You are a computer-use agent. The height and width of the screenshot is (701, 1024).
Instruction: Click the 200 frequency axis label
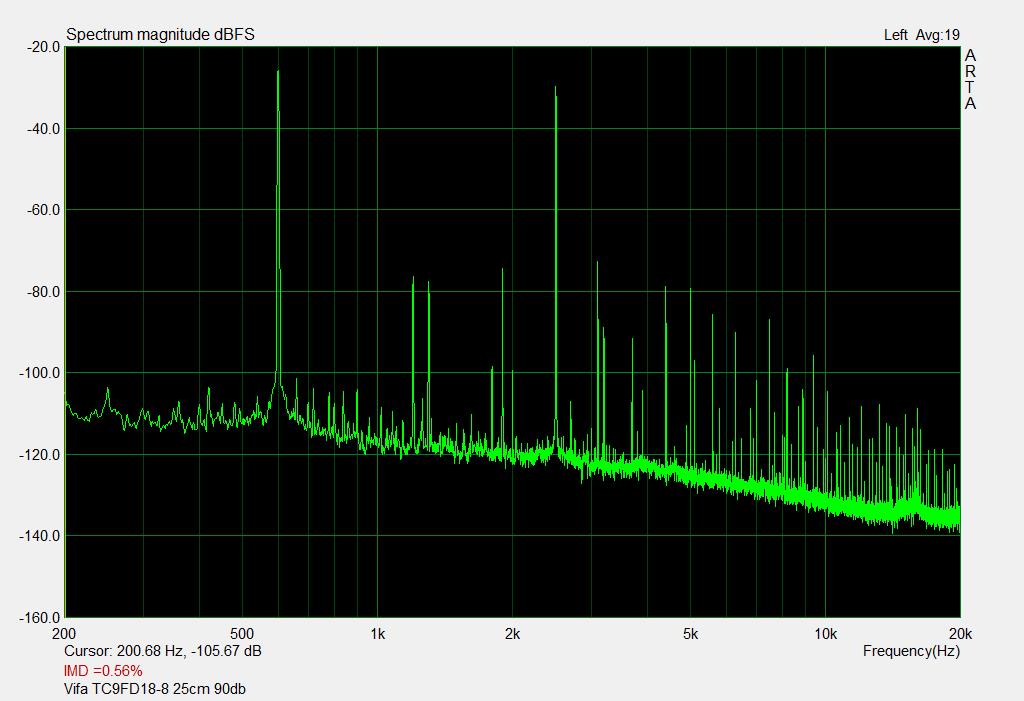(x=65, y=633)
